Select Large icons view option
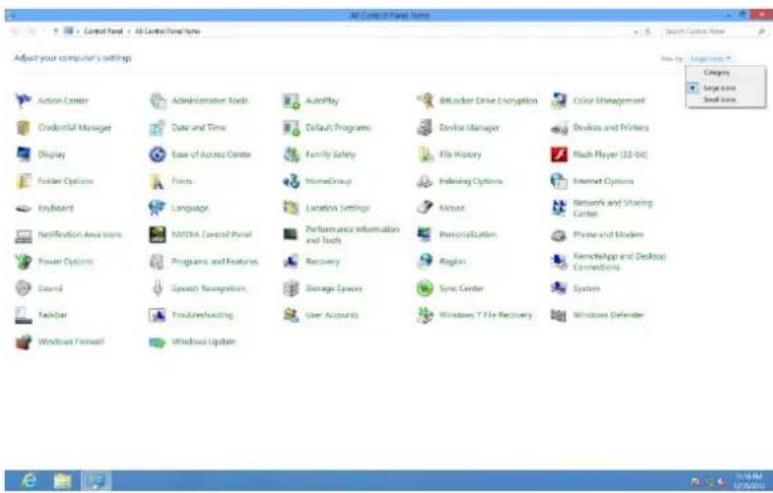 pyautogui.click(x=719, y=88)
